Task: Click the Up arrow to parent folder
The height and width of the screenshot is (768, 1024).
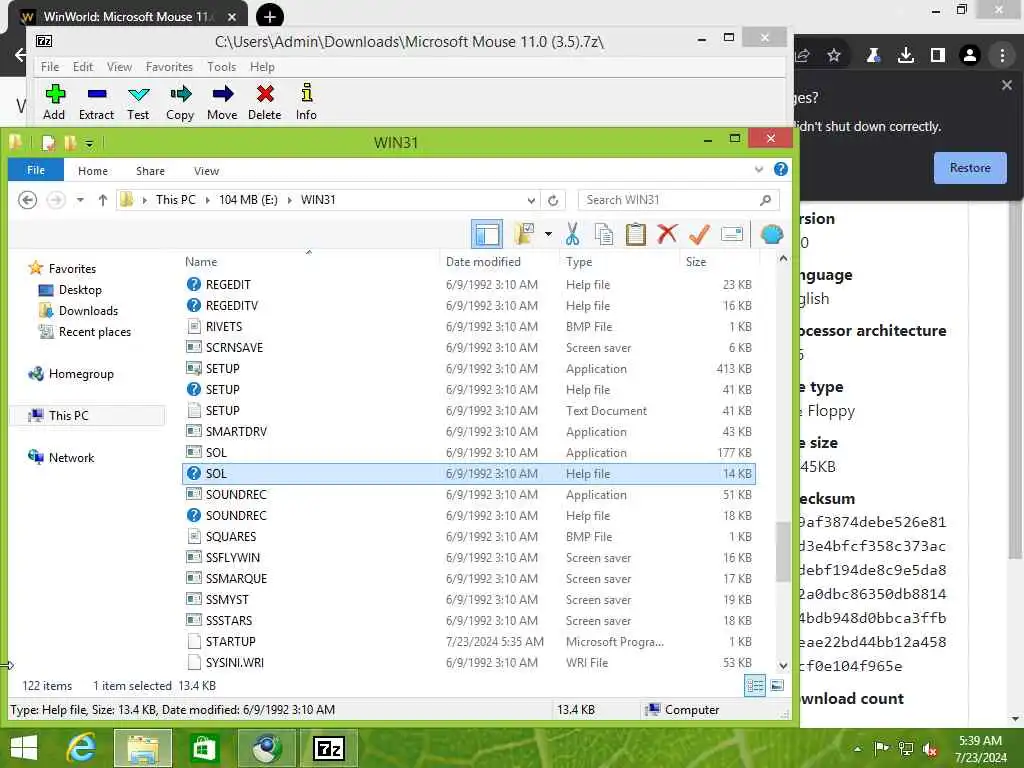Action: click(x=103, y=200)
